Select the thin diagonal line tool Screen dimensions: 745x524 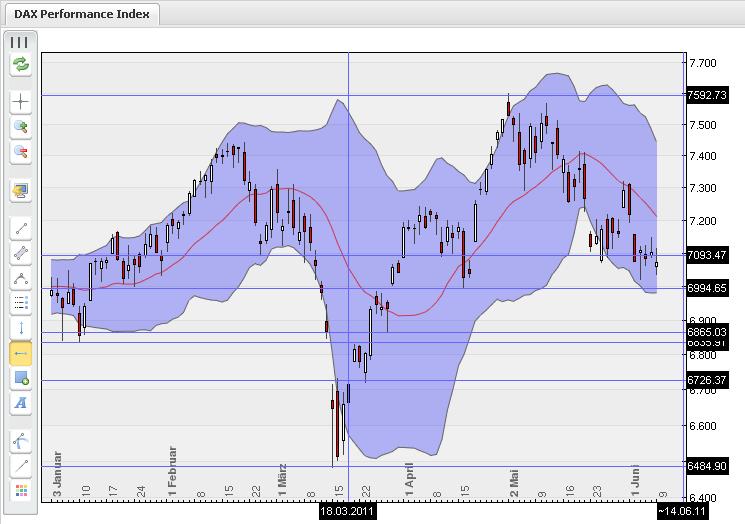(20, 466)
